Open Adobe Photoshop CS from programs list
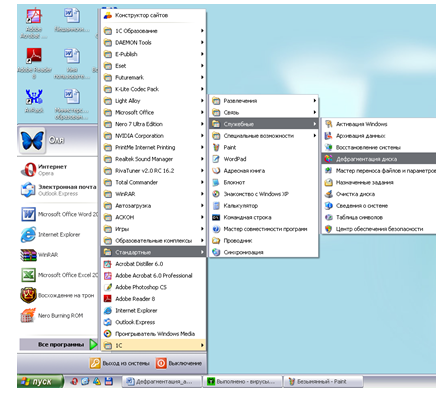The image size is (440, 393). coord(153,287)
